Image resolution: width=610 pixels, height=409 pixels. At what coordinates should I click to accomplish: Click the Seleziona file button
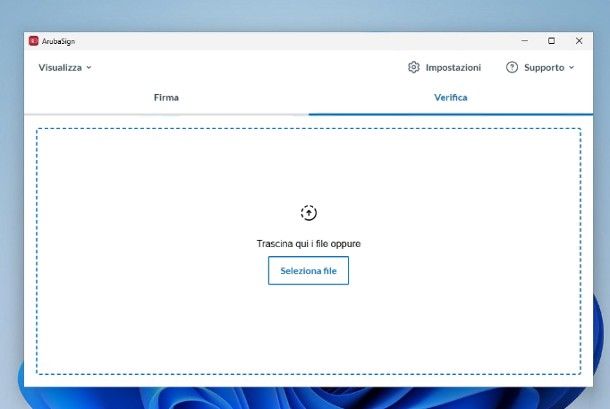click(x=309, y=270)
